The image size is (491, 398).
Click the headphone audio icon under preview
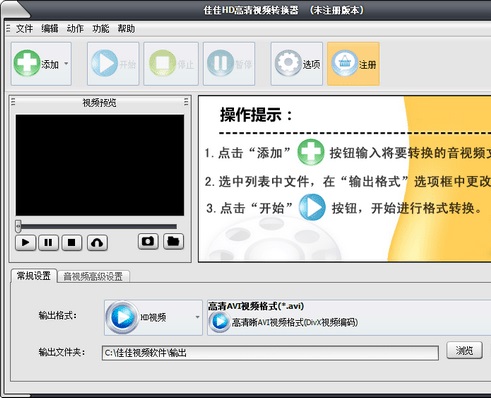tap(97, 242)
